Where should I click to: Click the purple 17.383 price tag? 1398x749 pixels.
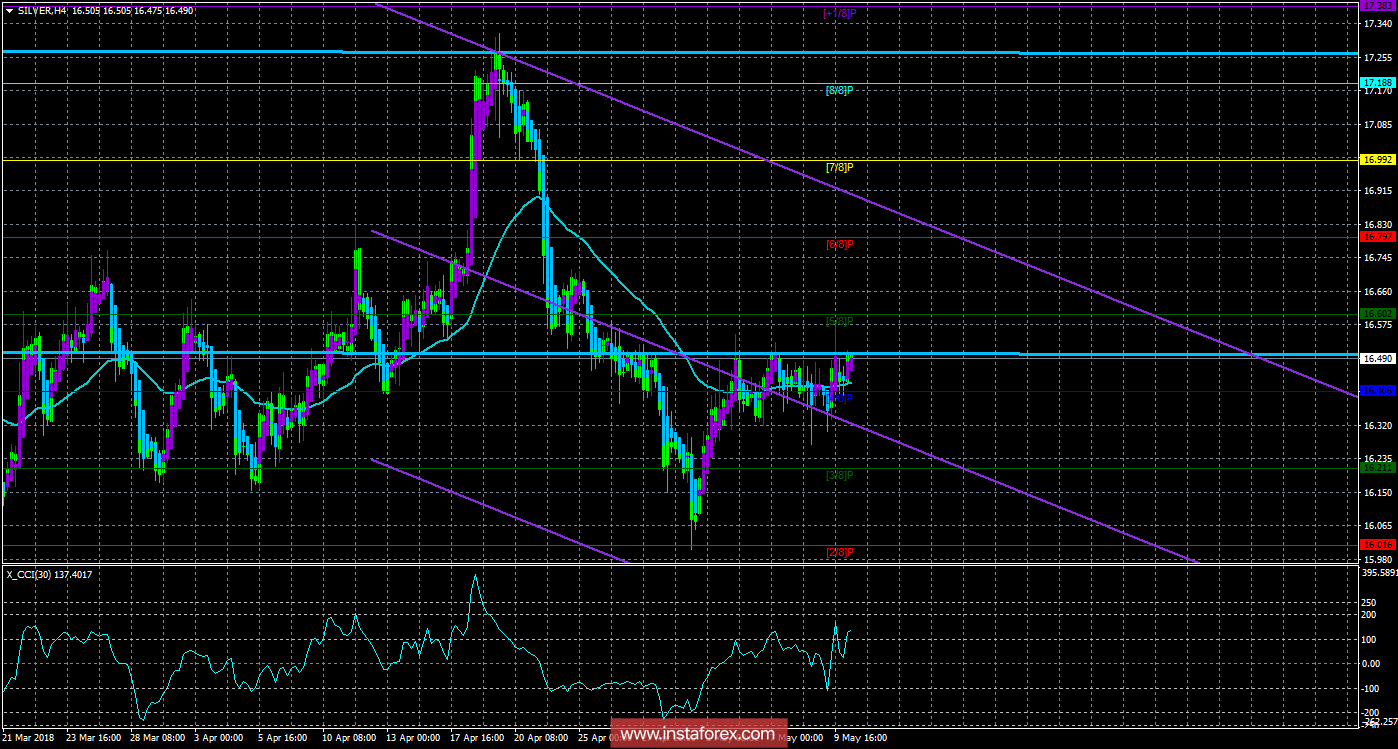pos(1377,5)
